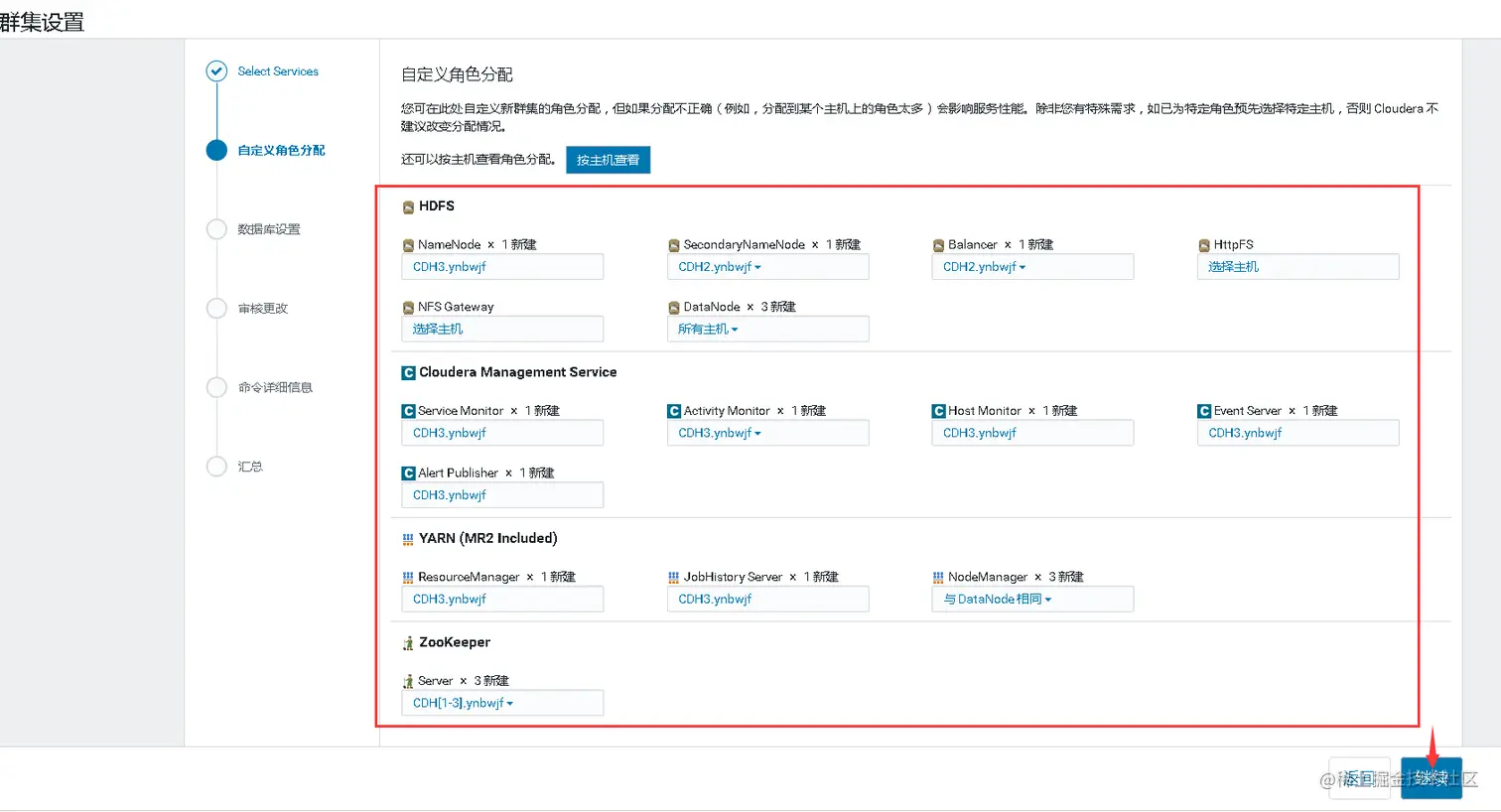
Task: Click the Host Monitor role icon
Action: click(x=938, y=411)
